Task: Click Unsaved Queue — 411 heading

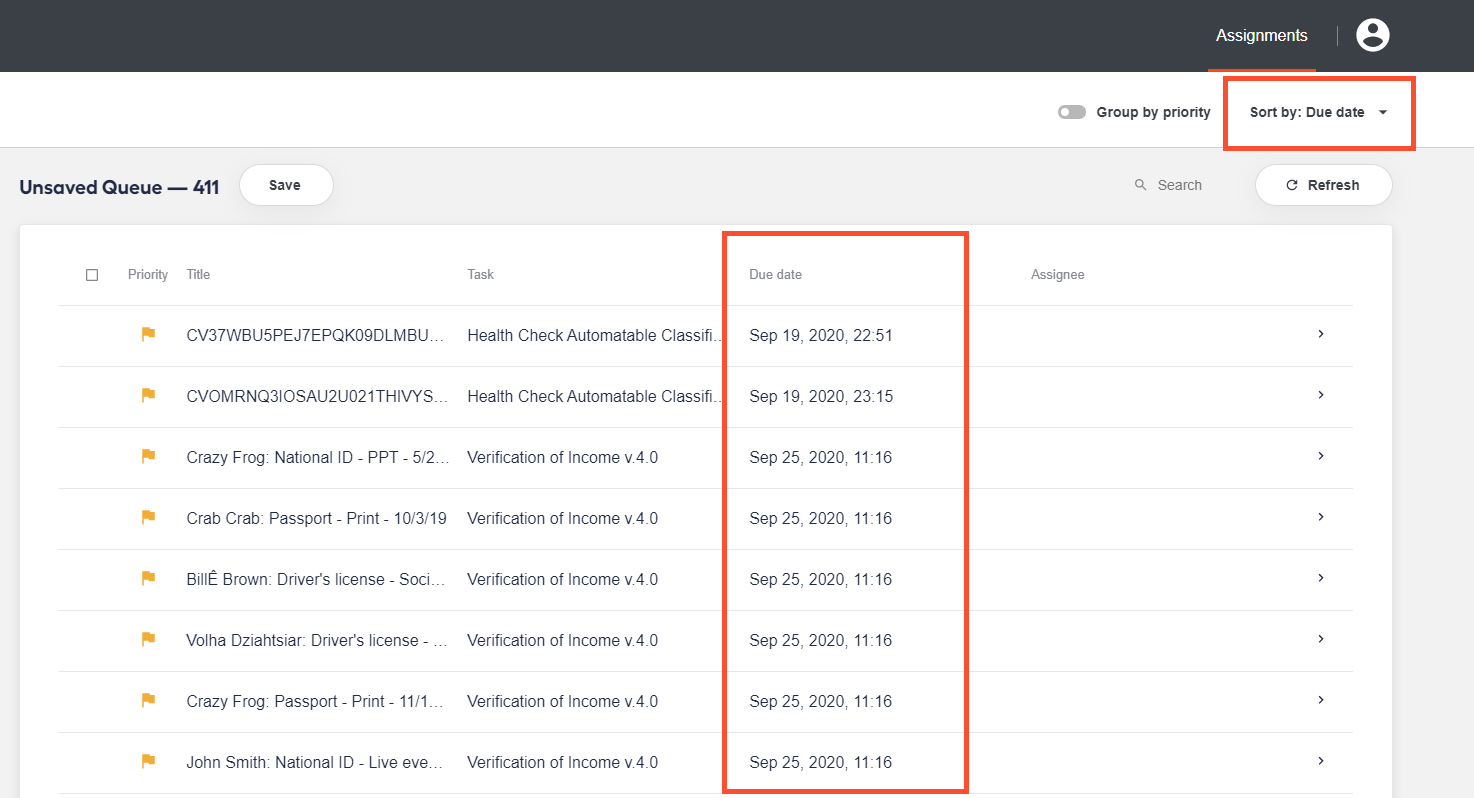Action: coord(119,187)
